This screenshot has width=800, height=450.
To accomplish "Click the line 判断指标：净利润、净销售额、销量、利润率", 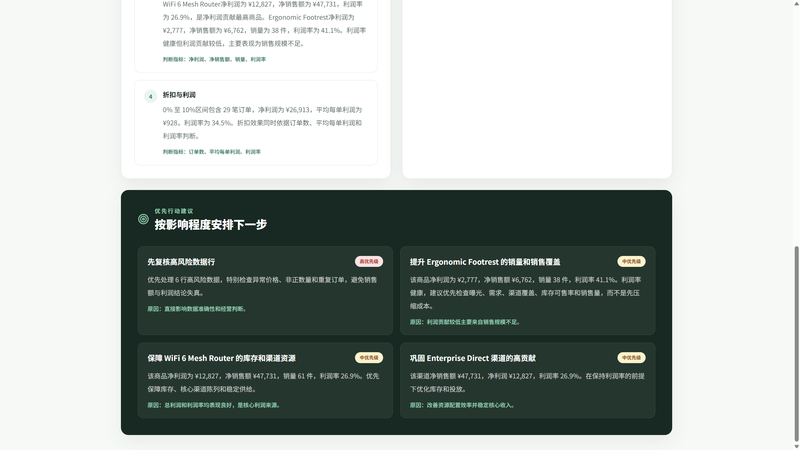I will pos(214,59).
